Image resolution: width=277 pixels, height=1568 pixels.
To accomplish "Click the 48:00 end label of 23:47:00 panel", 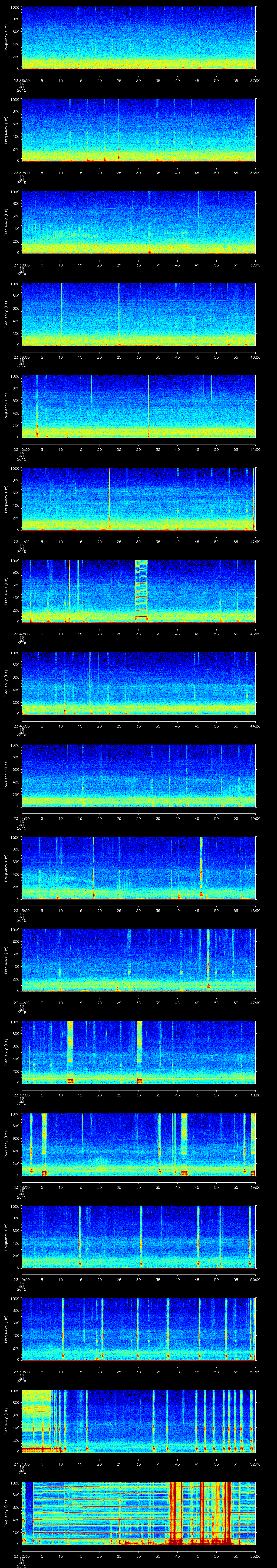I will click(255, 1095).
